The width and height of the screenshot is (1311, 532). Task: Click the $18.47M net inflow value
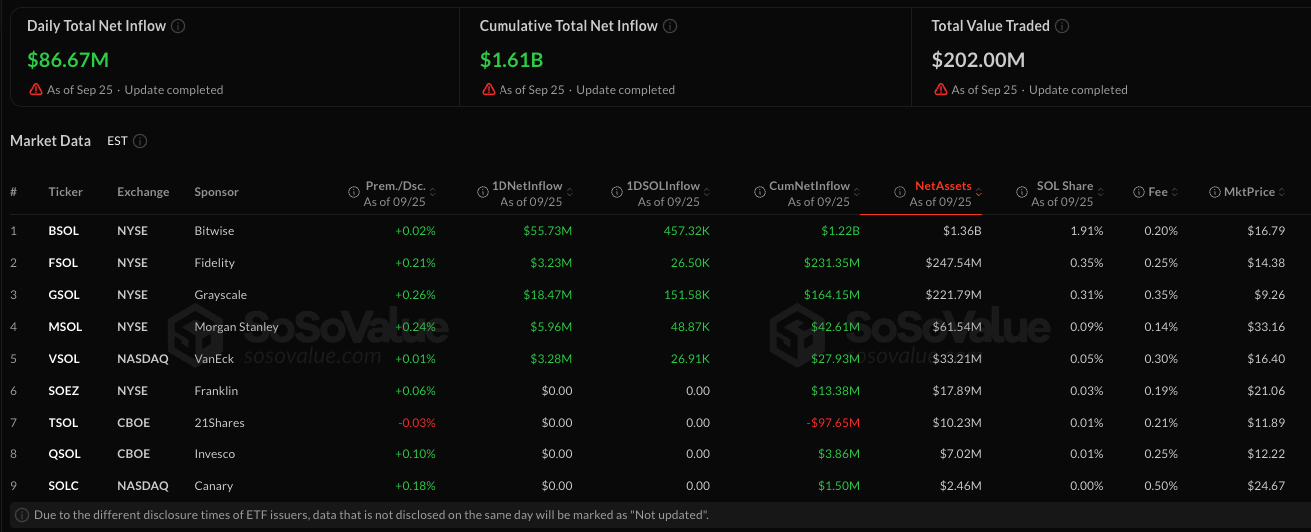[547, 295]
